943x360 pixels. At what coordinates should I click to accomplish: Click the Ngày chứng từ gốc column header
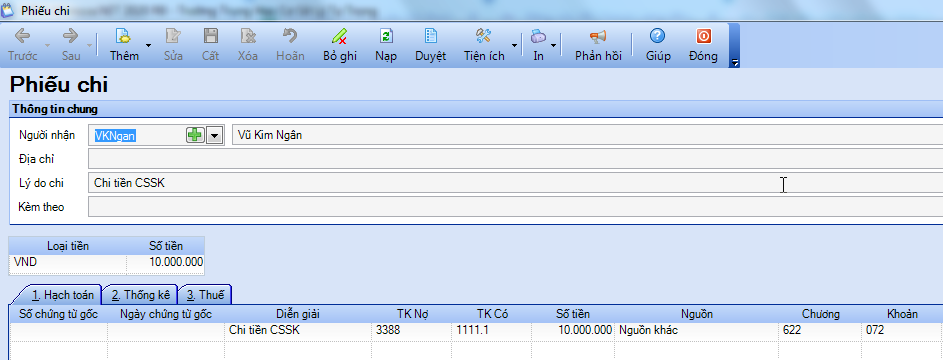pos(166,314)
